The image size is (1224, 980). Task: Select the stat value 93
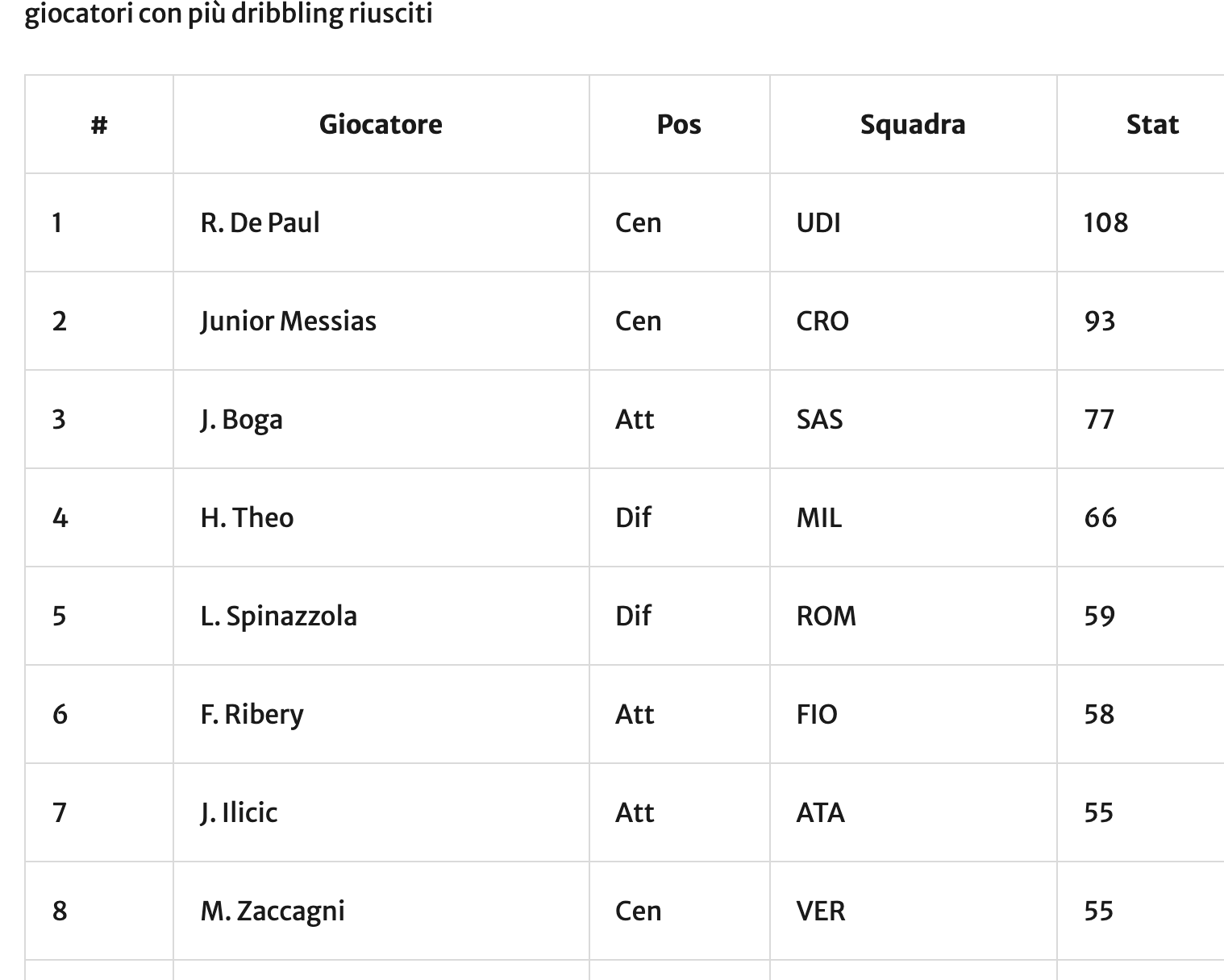pos(1100,321)
